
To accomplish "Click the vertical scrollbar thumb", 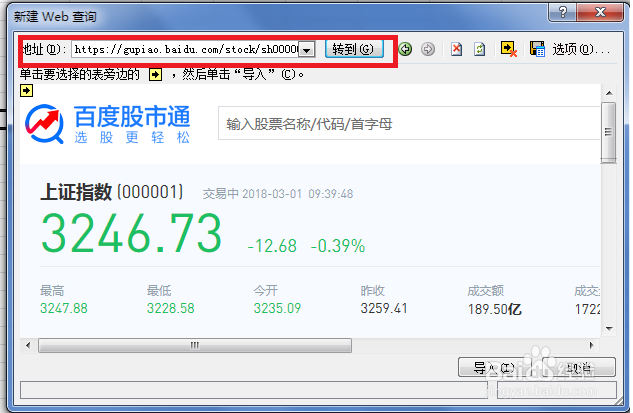I will click(608, 132).
